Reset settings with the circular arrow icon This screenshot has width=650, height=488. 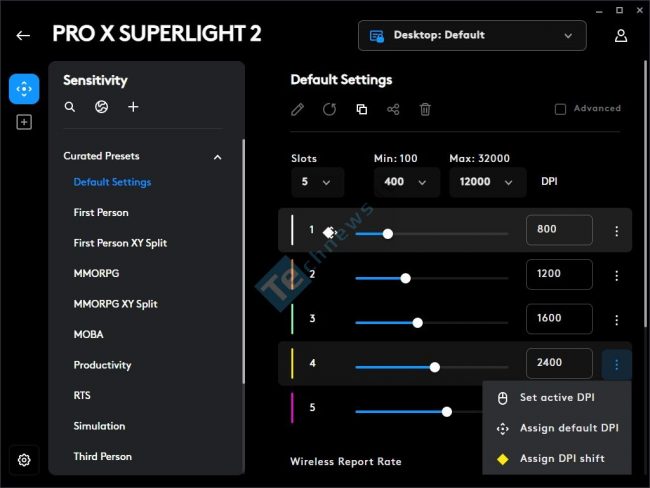click(330, 109)
